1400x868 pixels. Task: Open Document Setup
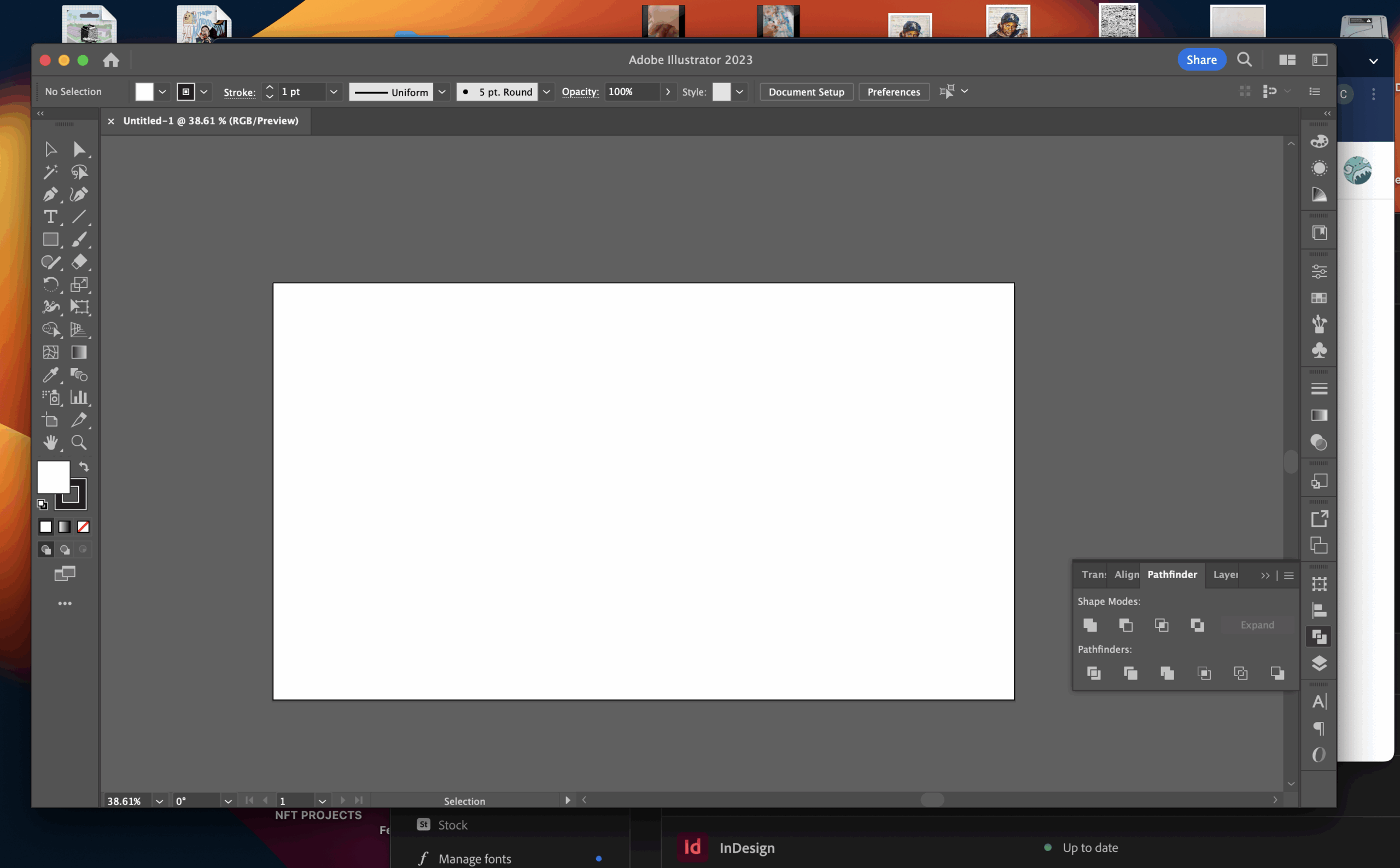click(x=806, y=91)
